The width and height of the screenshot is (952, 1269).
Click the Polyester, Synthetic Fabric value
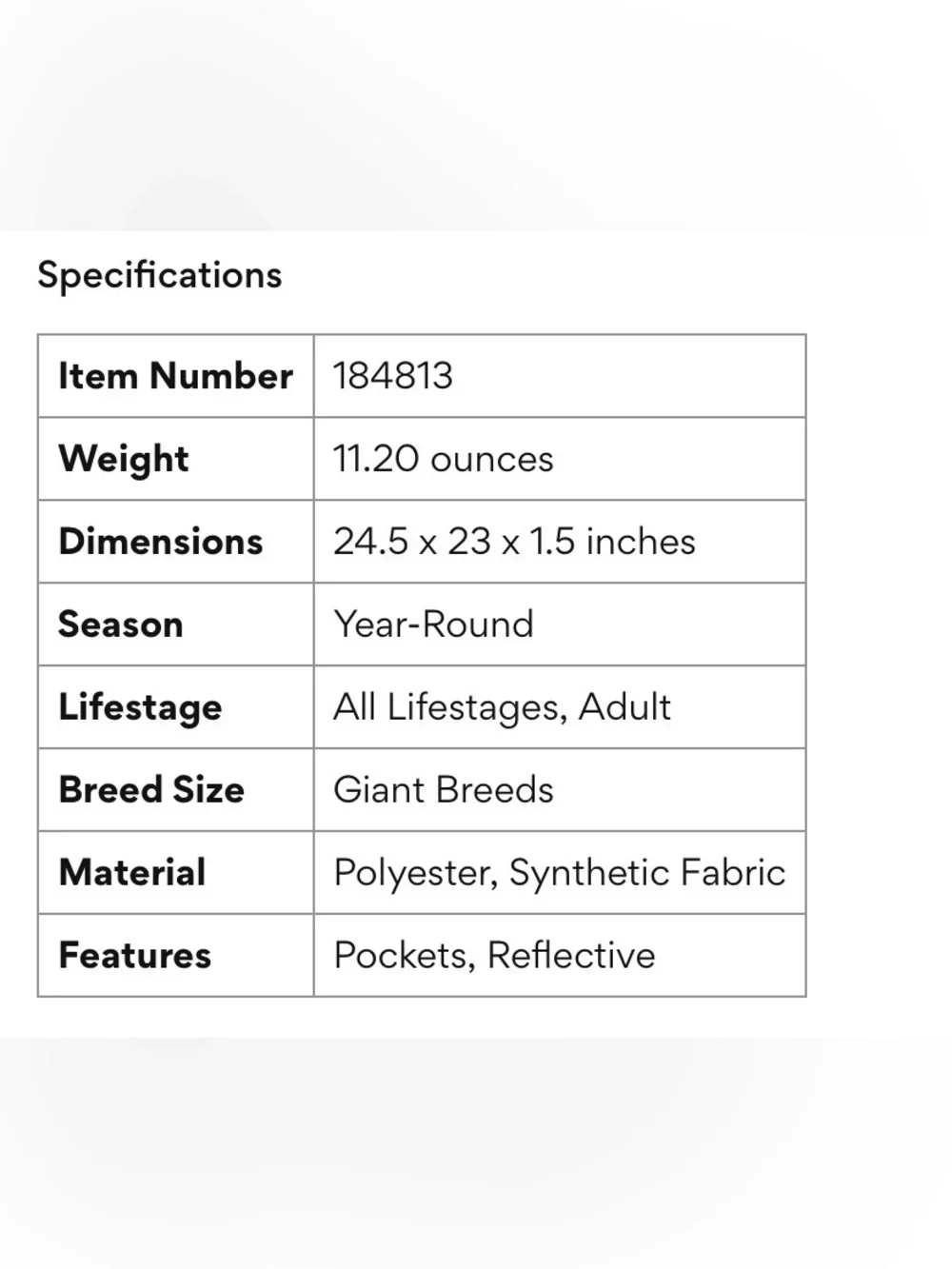pos(559,873)
